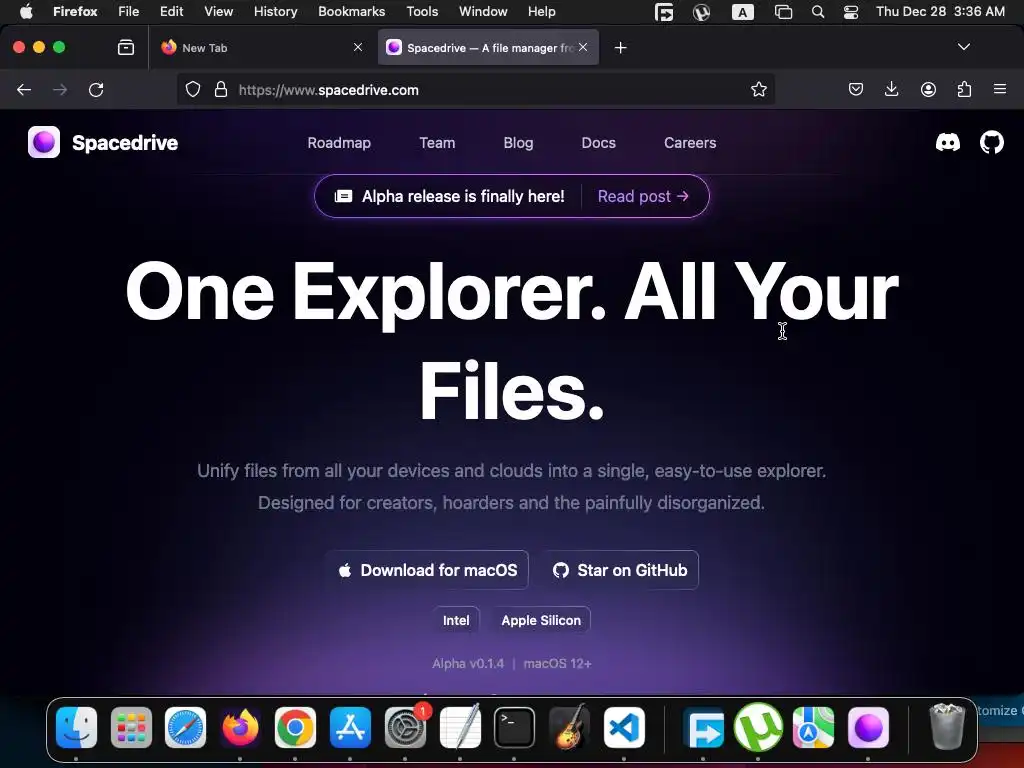Open the Docs page link
Image resolution: width=1024 pixels, height=768 pixels.
pyautogui.click(x=598, y=142)
